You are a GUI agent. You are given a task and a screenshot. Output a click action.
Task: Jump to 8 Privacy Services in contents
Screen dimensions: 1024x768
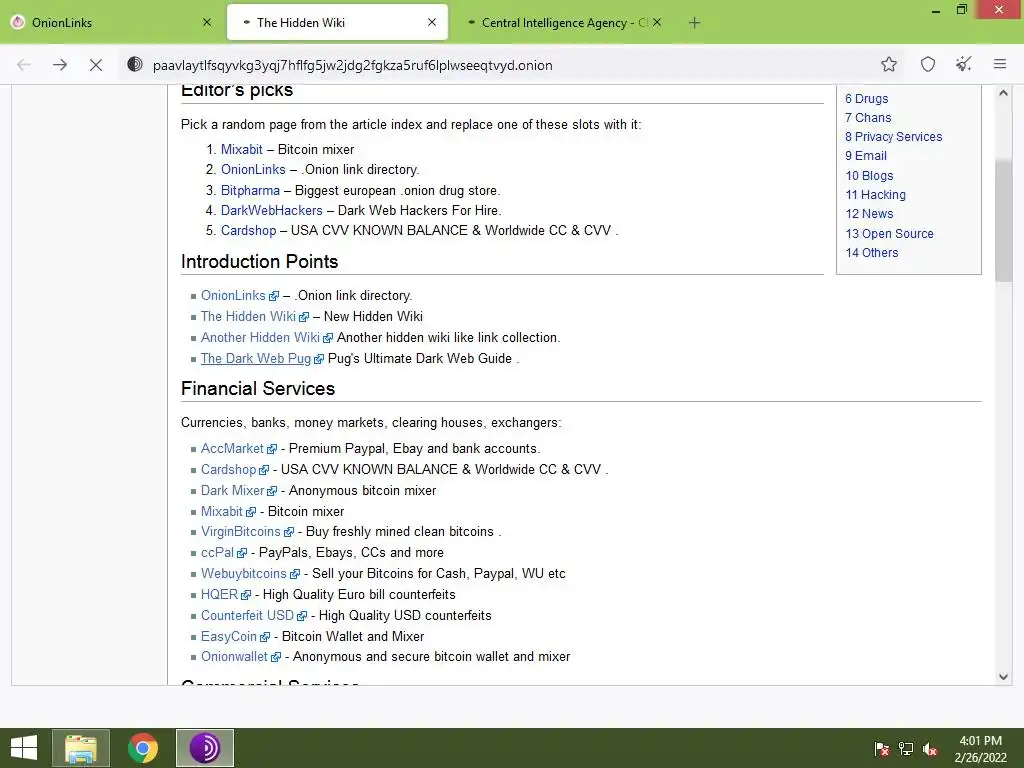pyautogui.click(x=893, y=136)
